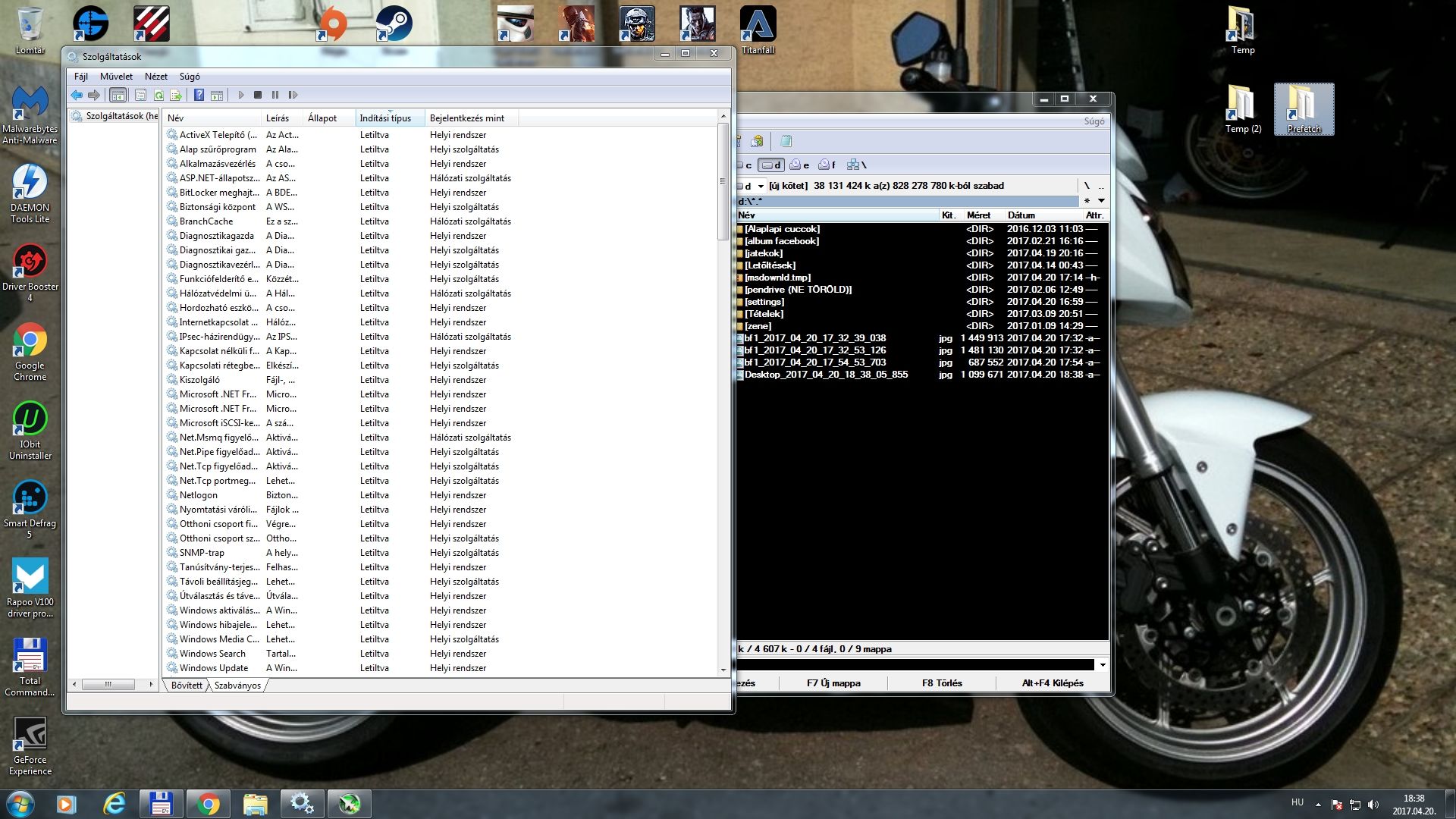Click the Refresh icon in Services toolbar
Screen dimensions: 1456x819
158,95
